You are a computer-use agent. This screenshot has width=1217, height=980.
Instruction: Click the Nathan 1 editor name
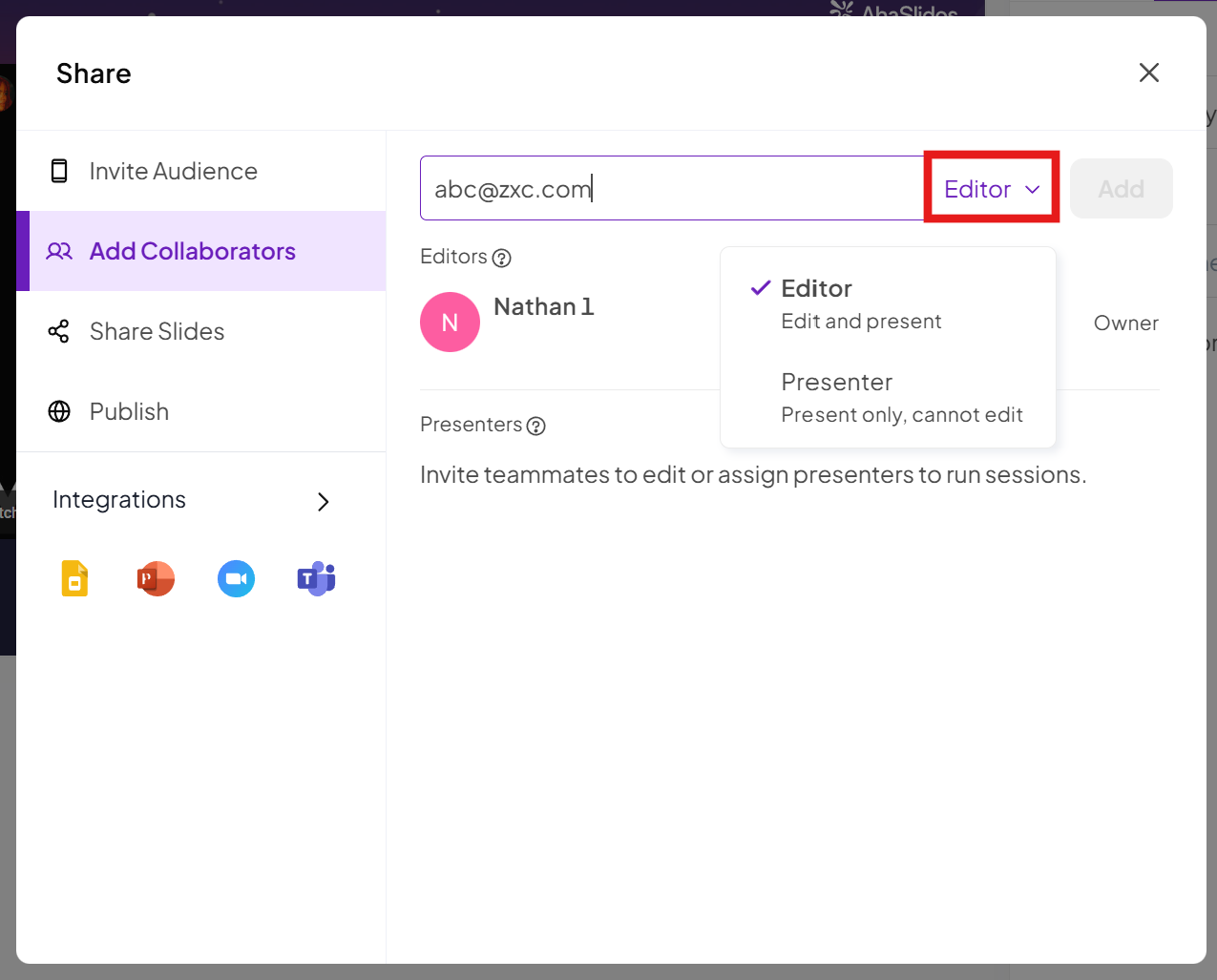click(543, 307)
